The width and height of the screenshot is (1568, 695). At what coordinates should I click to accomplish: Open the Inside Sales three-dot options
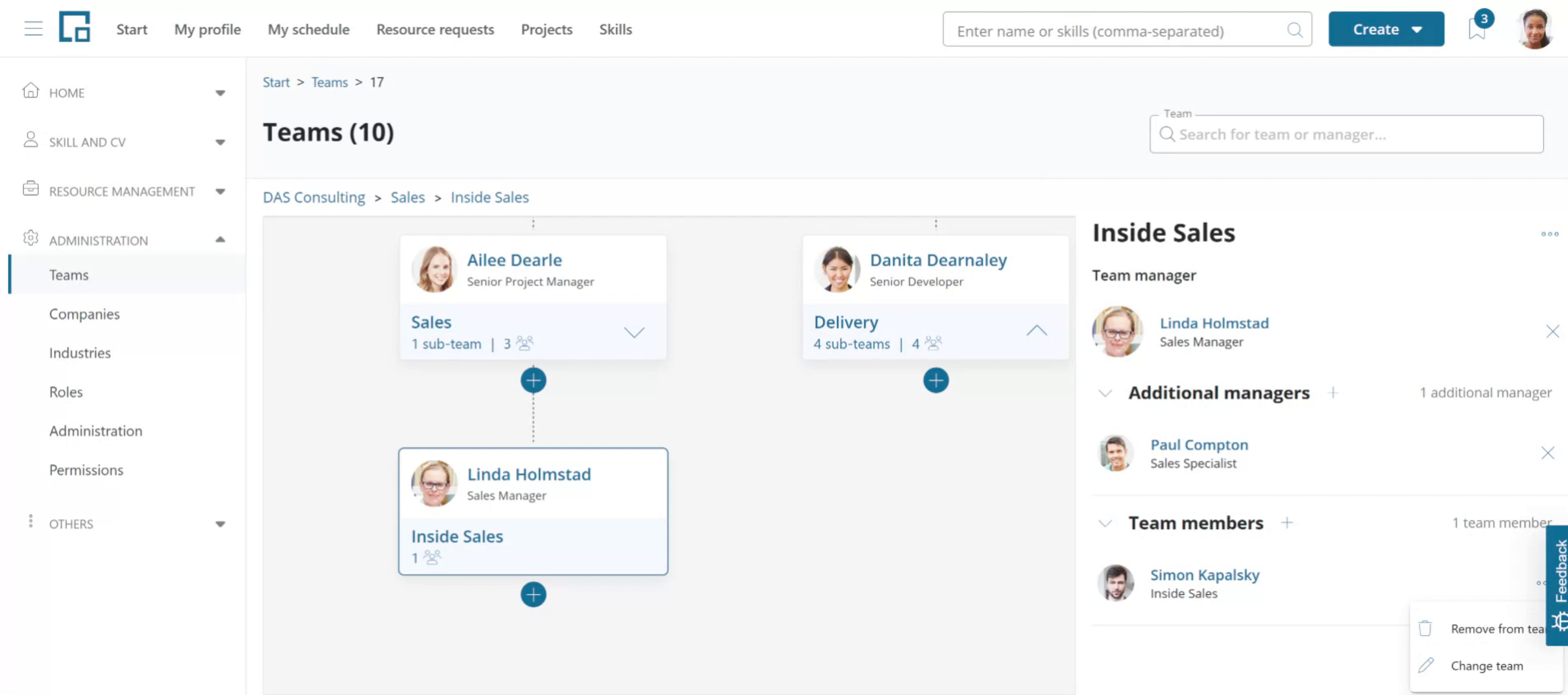1550,234
